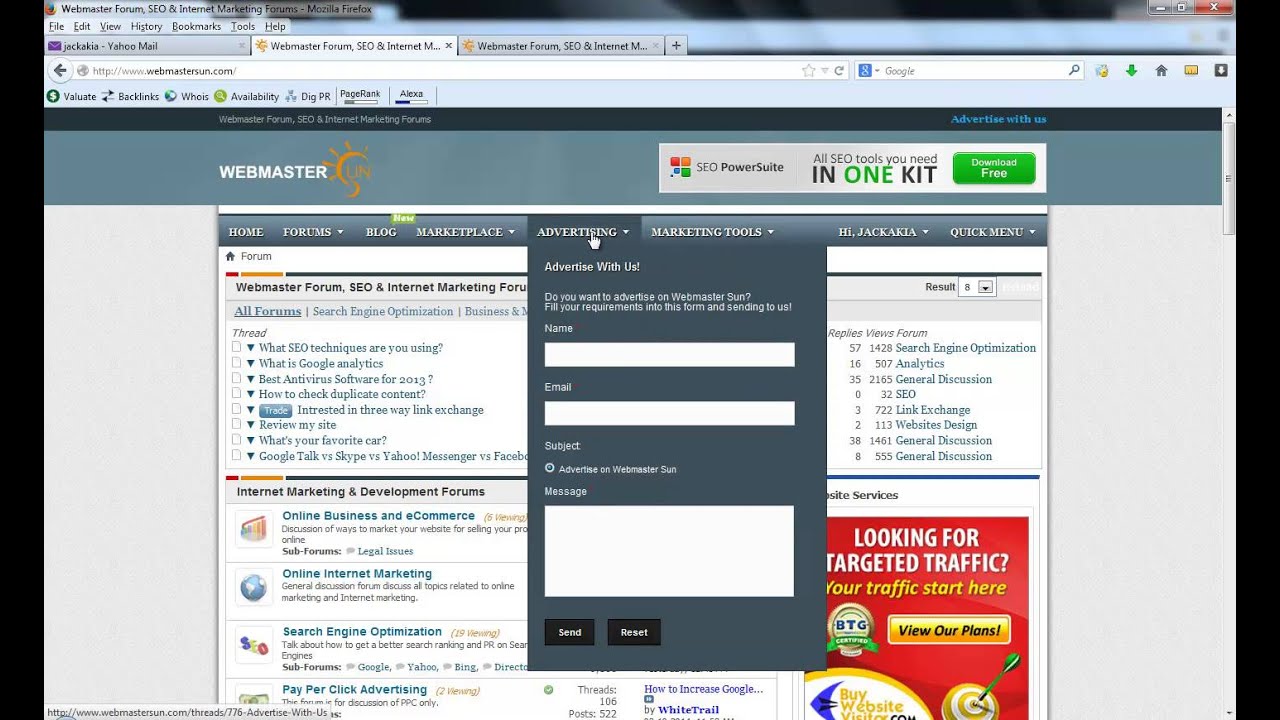Click the Name input field
The width and height of the screenshot is (1280, 720).
click(x=669, y=355)
